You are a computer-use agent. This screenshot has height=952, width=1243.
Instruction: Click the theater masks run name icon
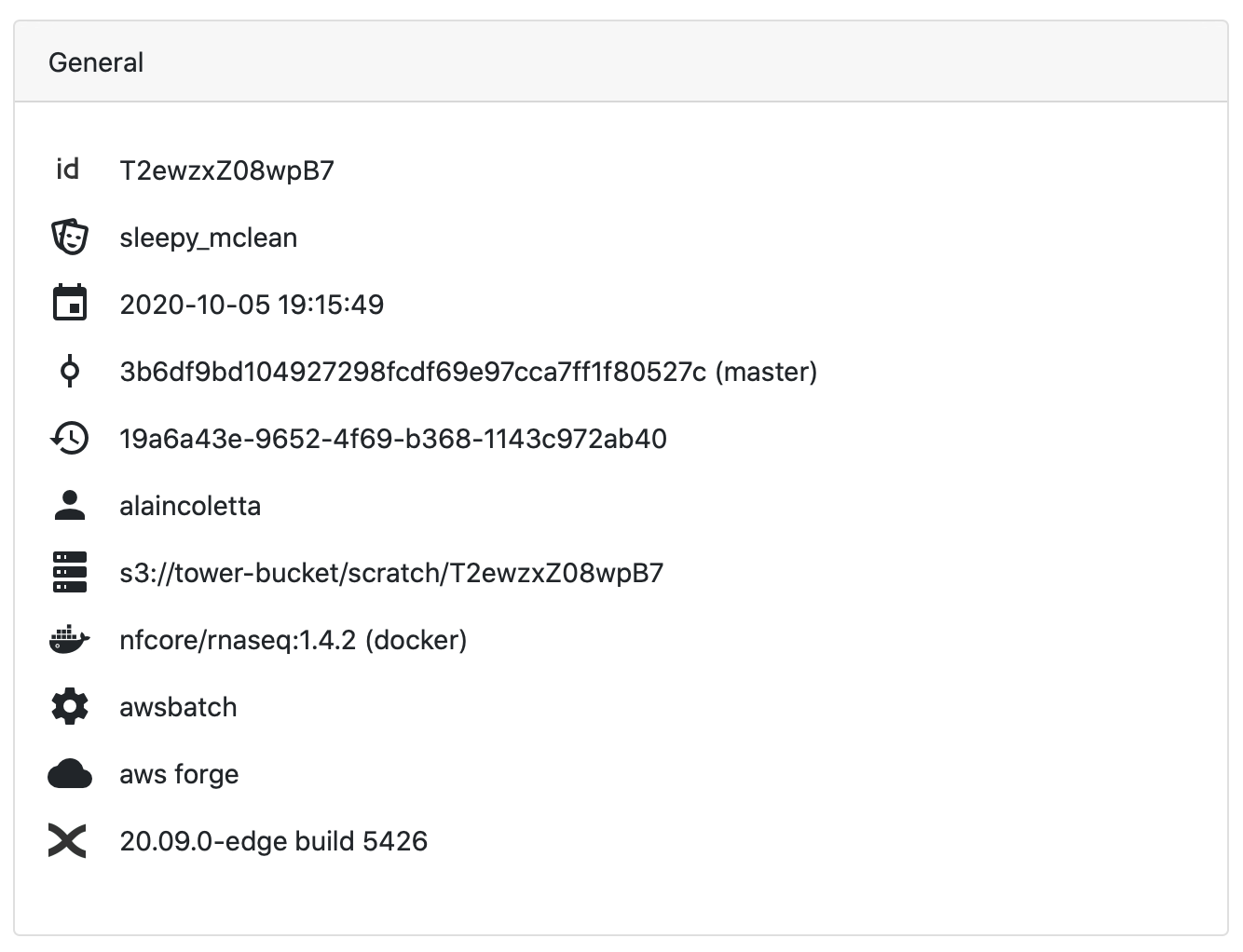click(x=69, y=237)
